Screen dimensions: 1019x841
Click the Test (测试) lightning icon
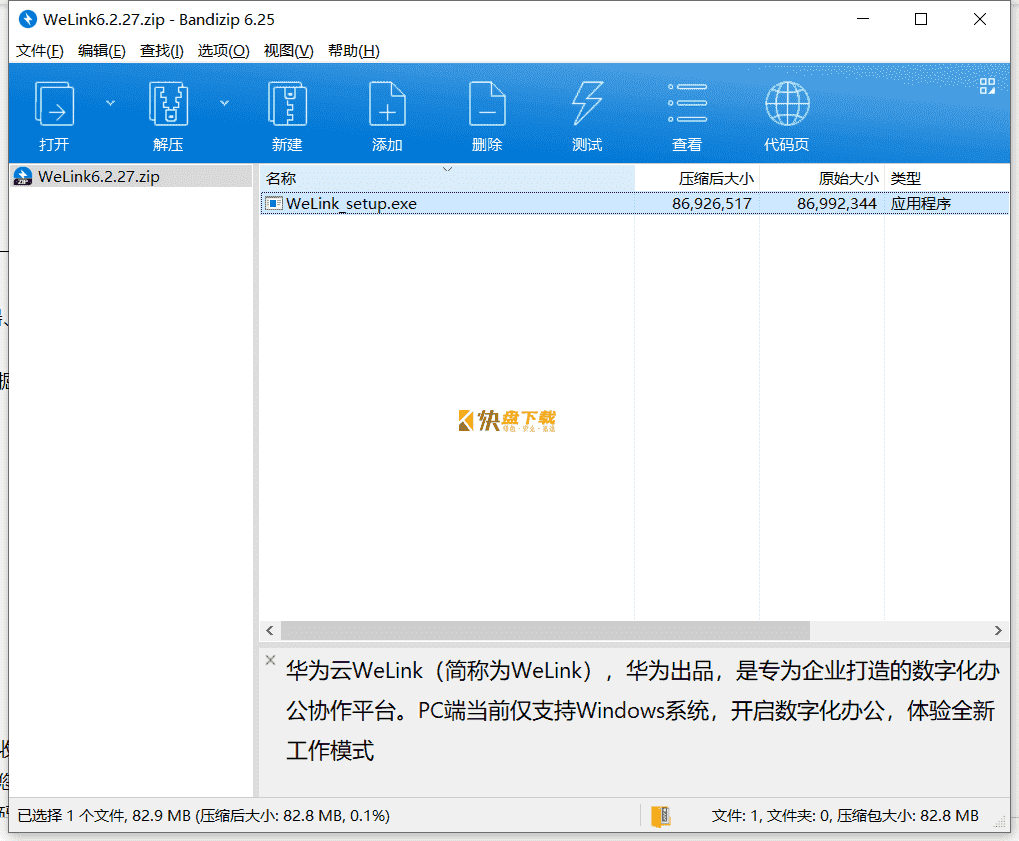[587, 104]
